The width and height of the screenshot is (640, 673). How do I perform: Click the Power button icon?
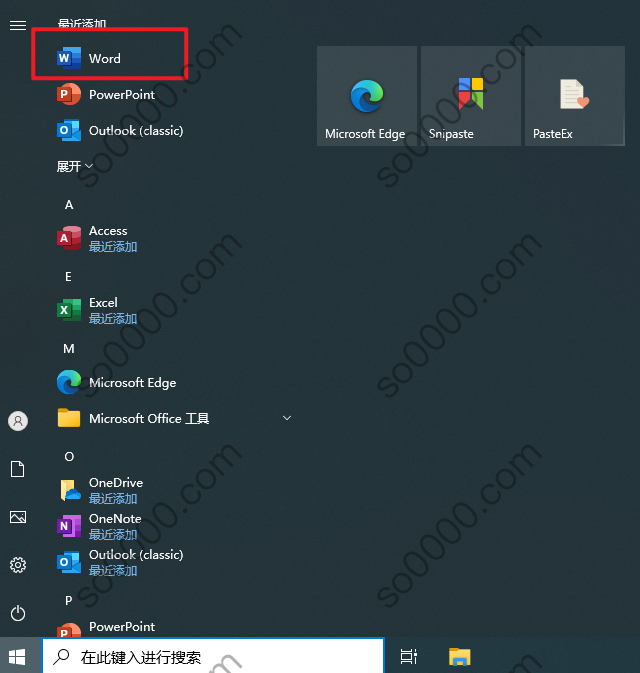coord(18,613)
